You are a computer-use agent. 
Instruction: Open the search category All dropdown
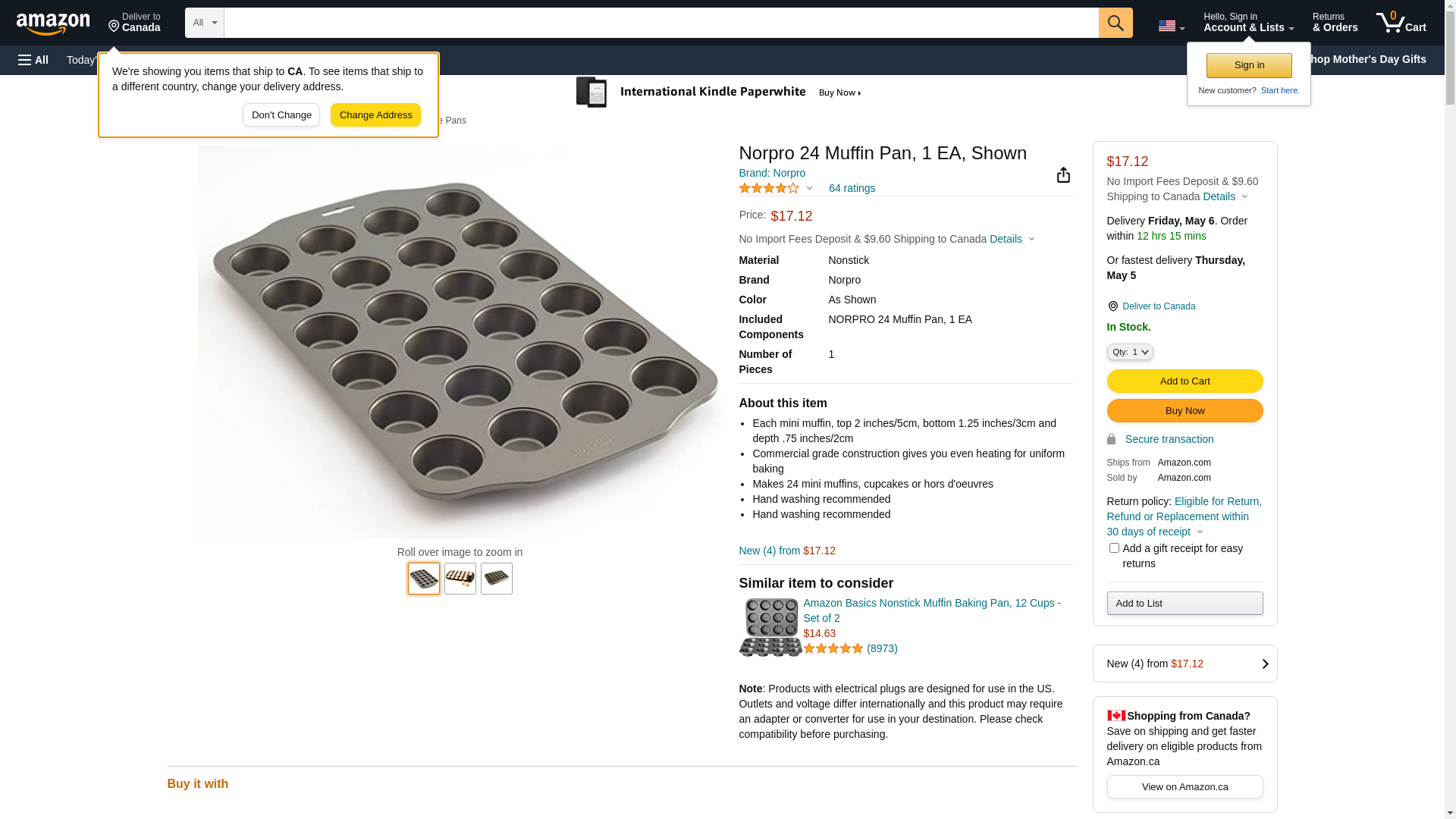[204, 23]
